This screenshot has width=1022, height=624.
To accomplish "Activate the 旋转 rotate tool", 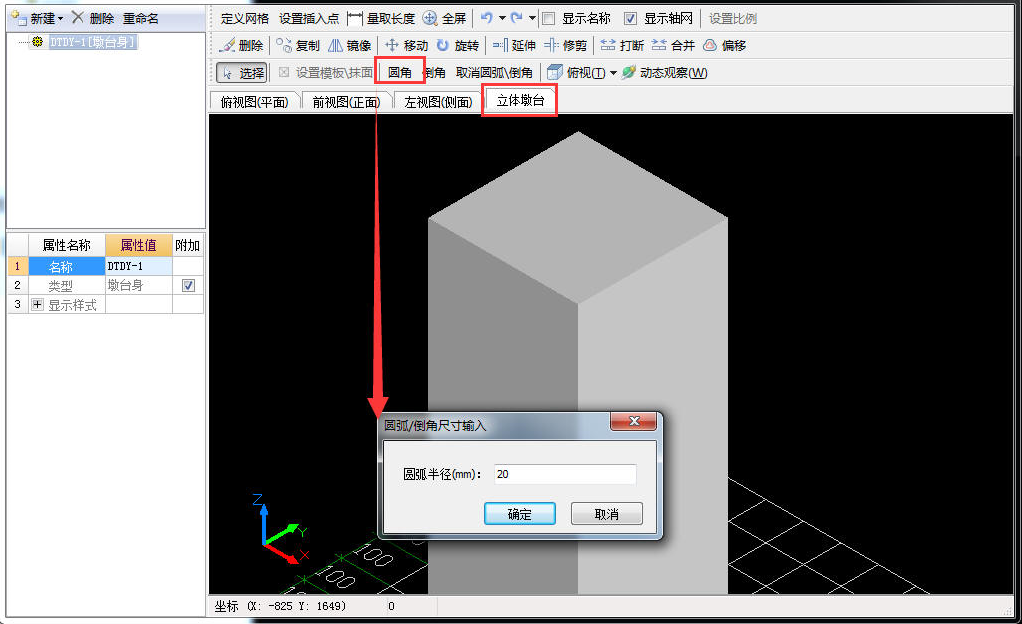I will (x=457, y=45).
